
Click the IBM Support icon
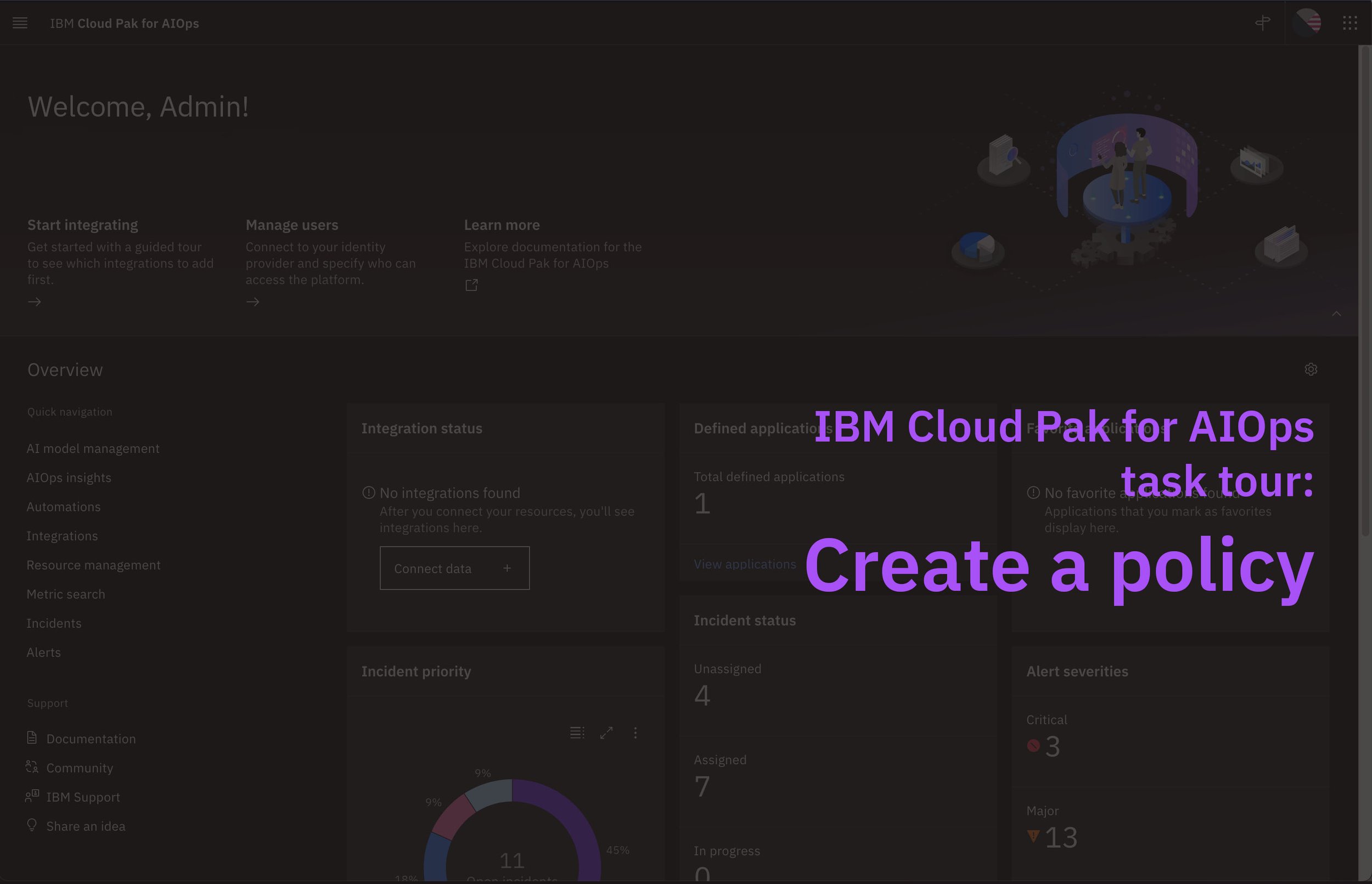click(x=32, y=796)
